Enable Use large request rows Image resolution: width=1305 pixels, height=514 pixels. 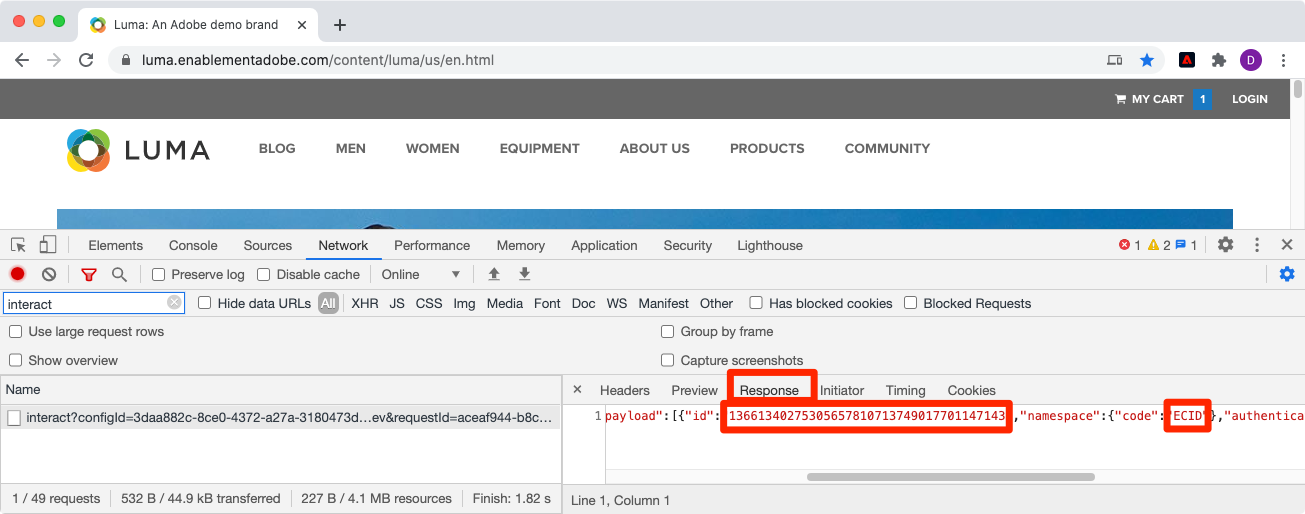point(16,332)
